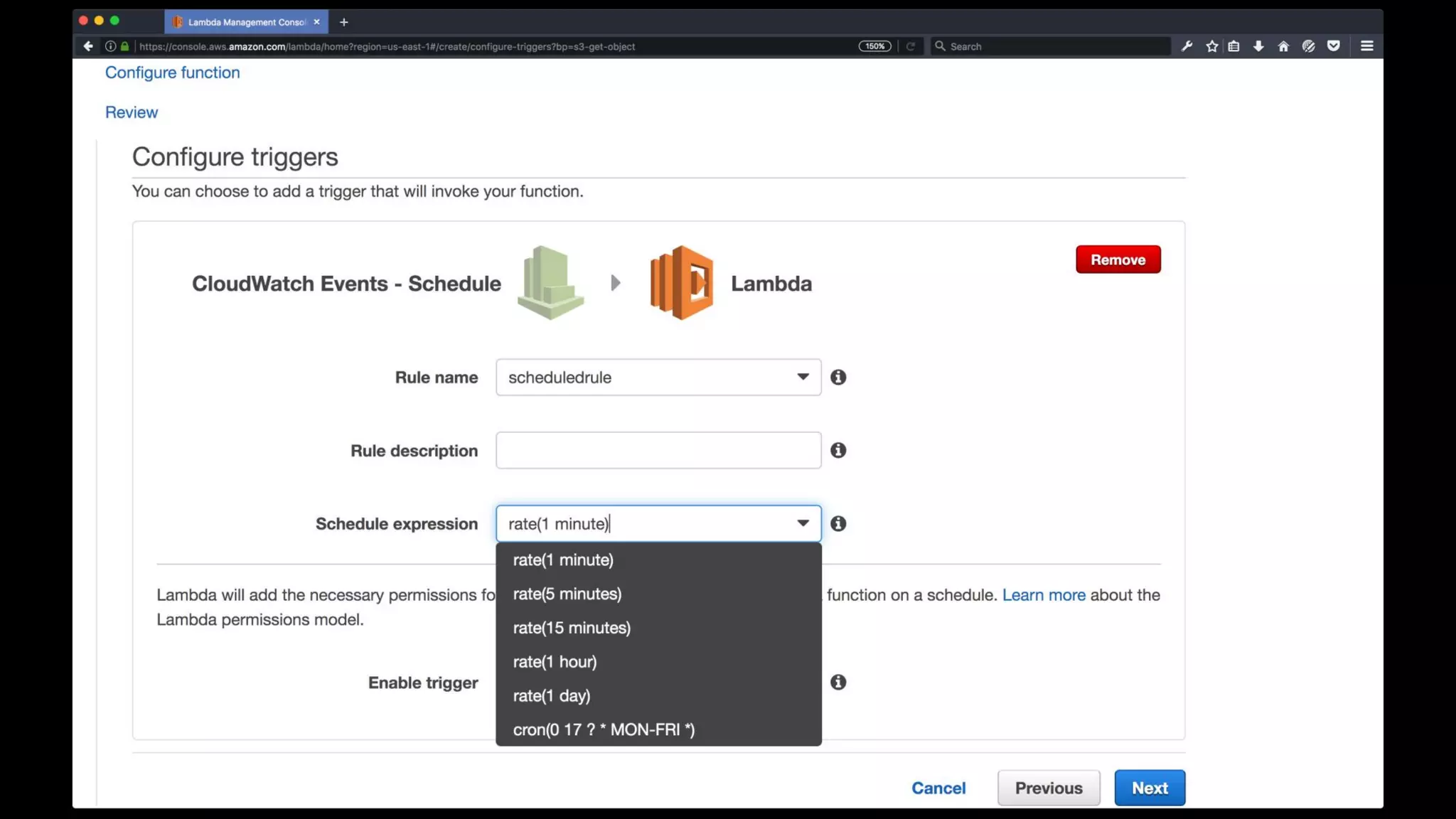
Task: Go to home page icon
Action: 1283,46
